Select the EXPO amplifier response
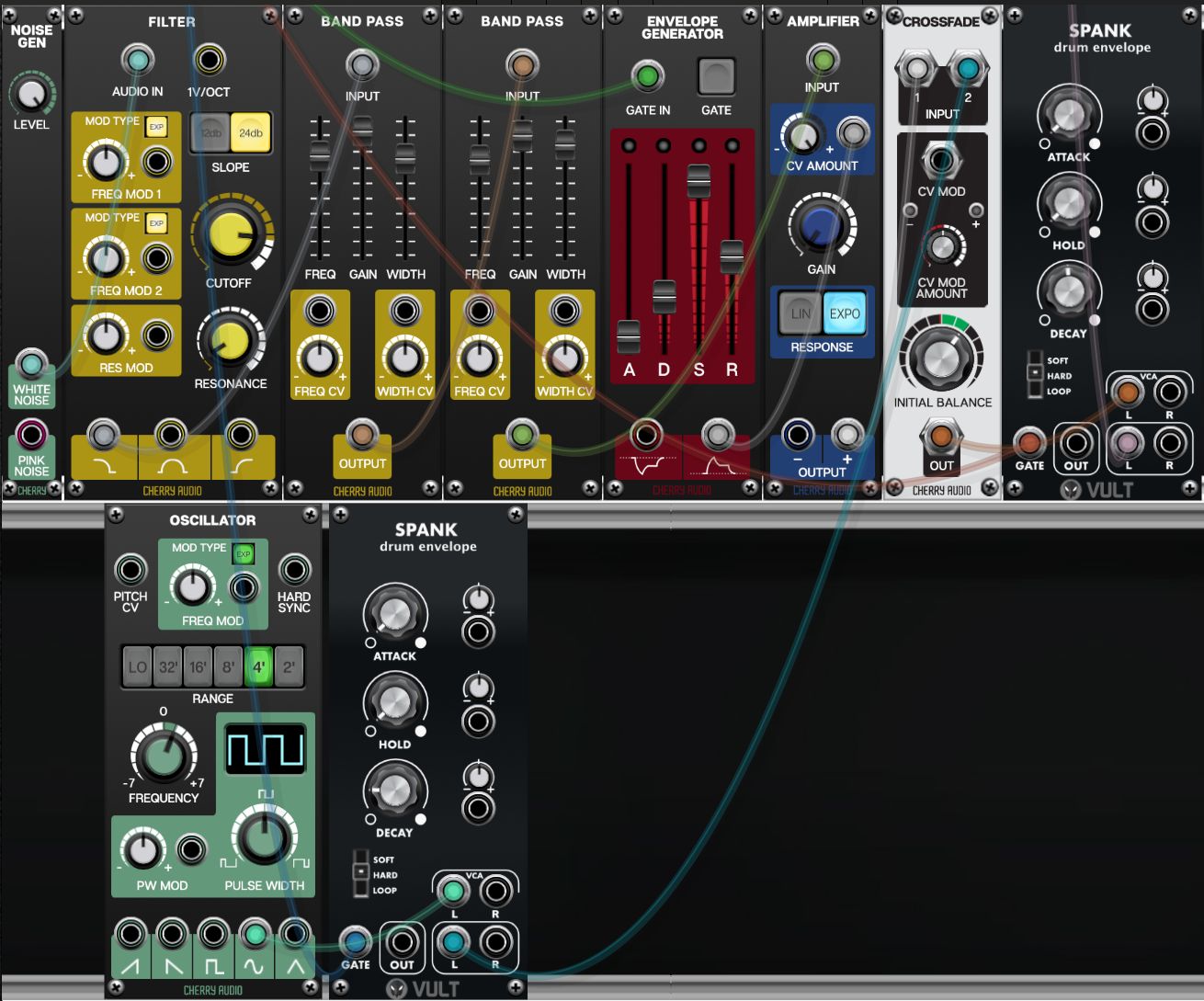 tap(845, 313)
